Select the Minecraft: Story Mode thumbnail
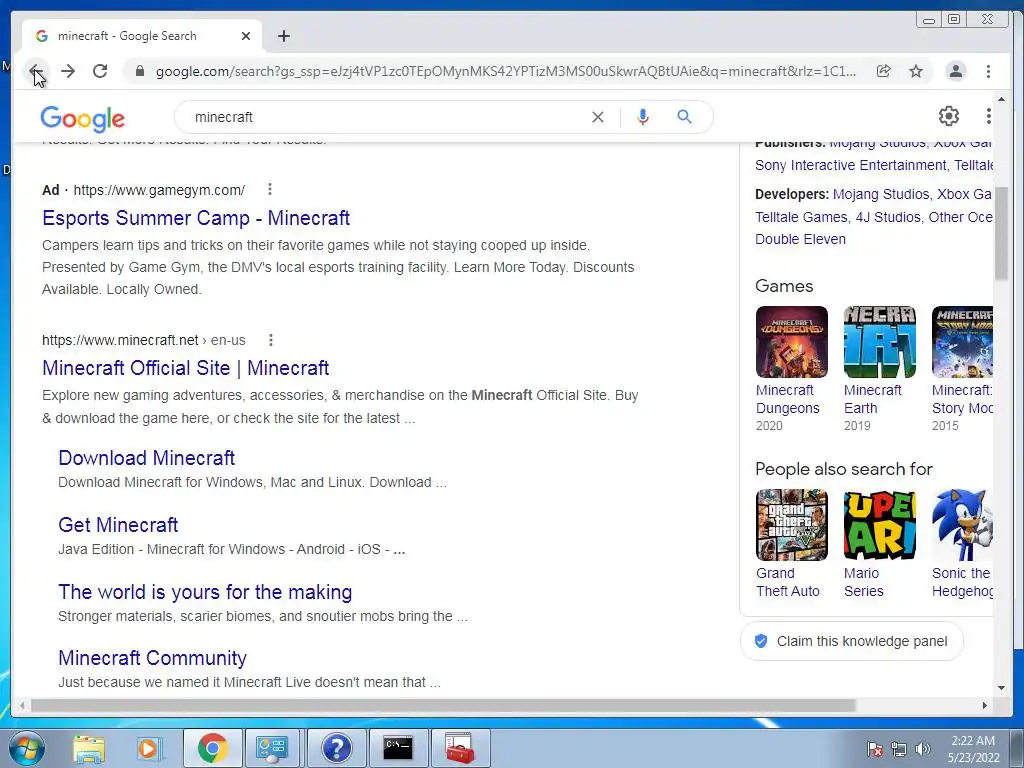Screen dimensions: 1024x768 coord(963,342)
